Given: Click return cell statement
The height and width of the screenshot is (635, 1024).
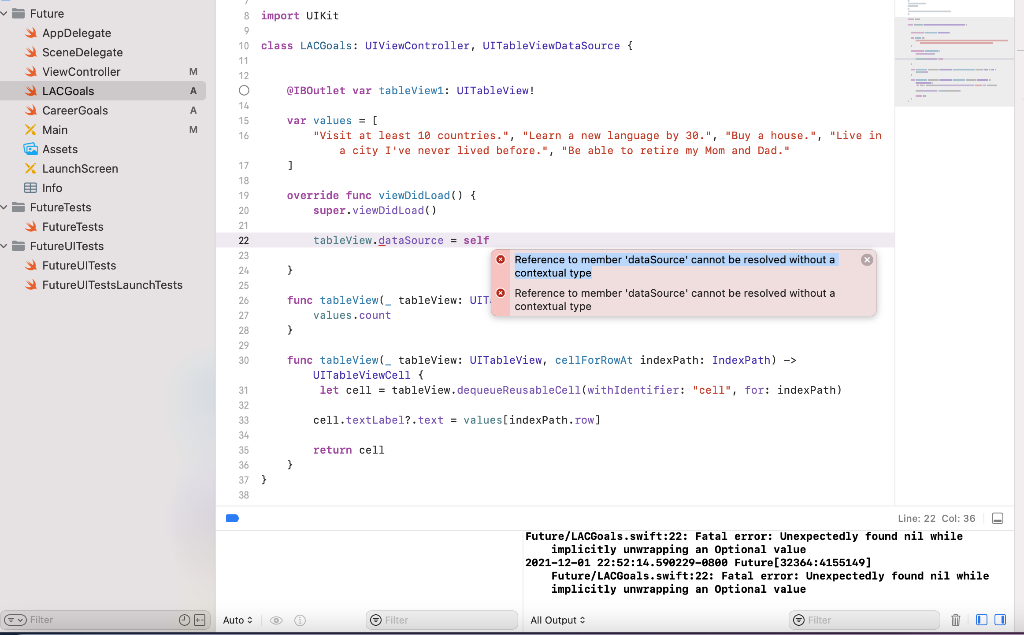Looking at the screenshot, I should coord(348,450).
